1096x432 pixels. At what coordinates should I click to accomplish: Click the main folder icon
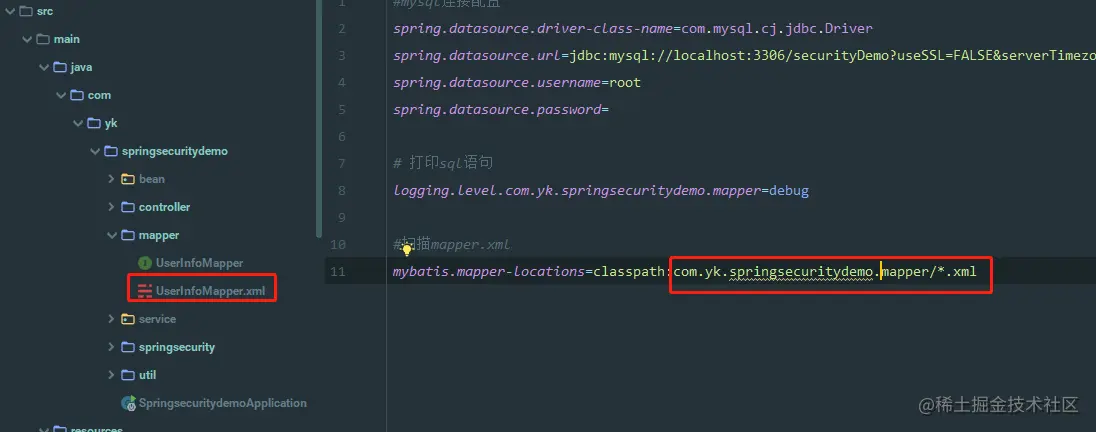tap(43, 39)
